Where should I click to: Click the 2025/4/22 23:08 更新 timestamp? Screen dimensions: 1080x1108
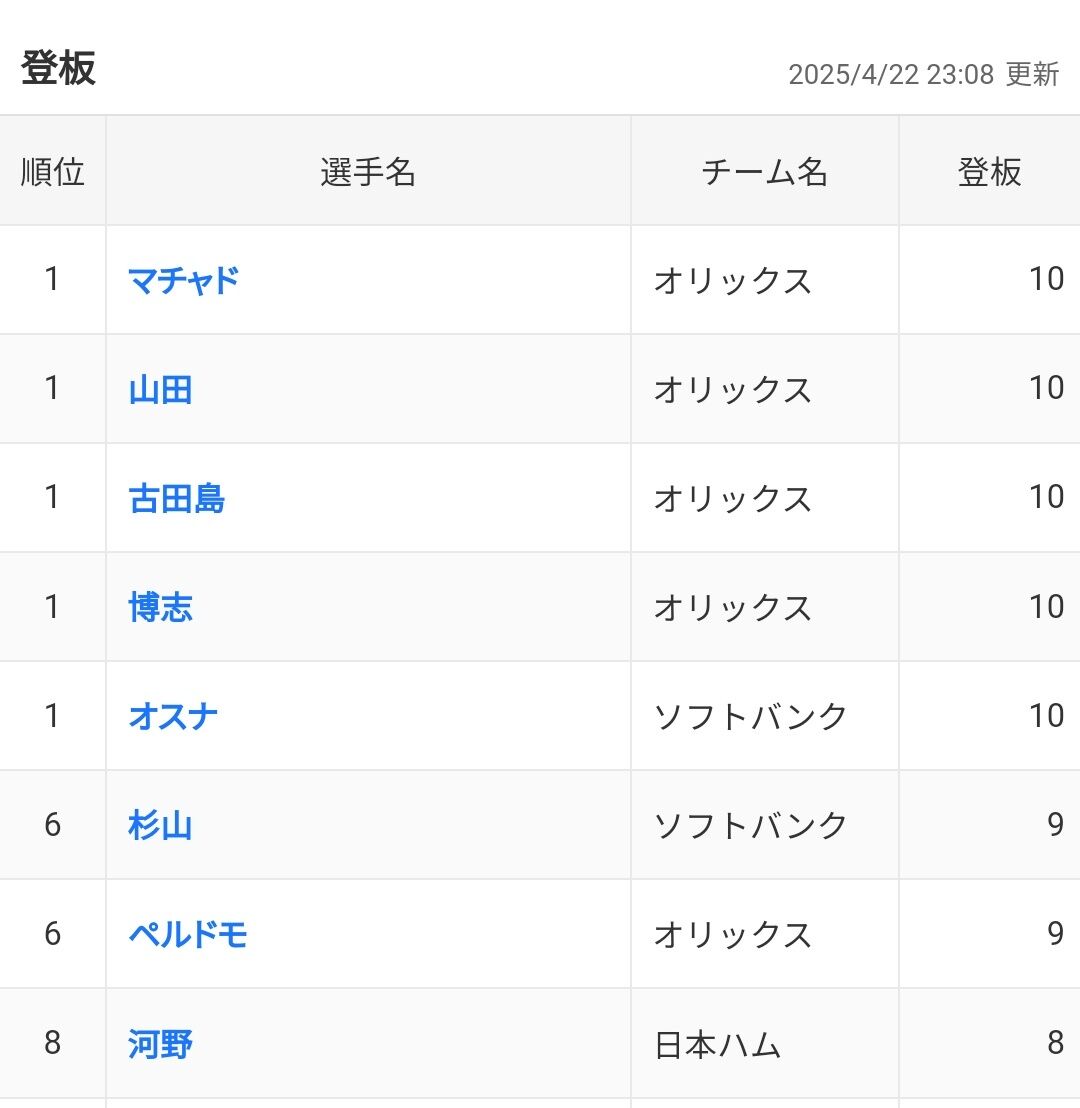click(x=923, y=75)
